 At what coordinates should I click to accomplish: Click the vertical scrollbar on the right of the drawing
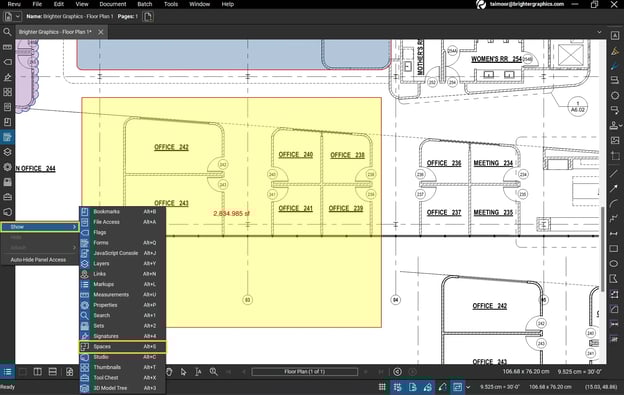pos(603,249)
